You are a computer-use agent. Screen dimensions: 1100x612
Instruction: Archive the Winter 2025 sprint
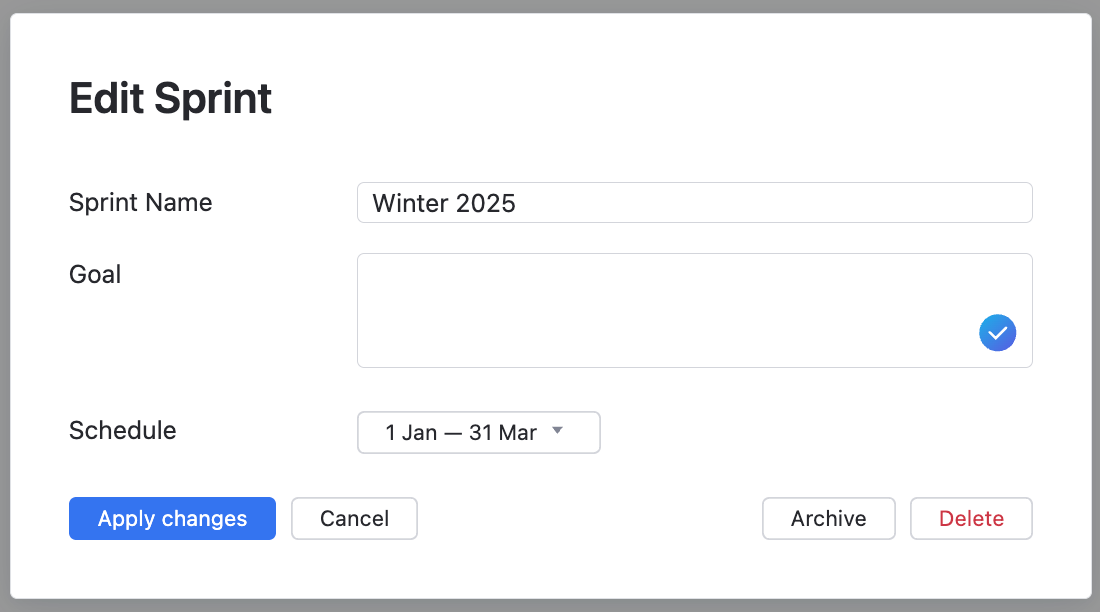tap(828, 518)
